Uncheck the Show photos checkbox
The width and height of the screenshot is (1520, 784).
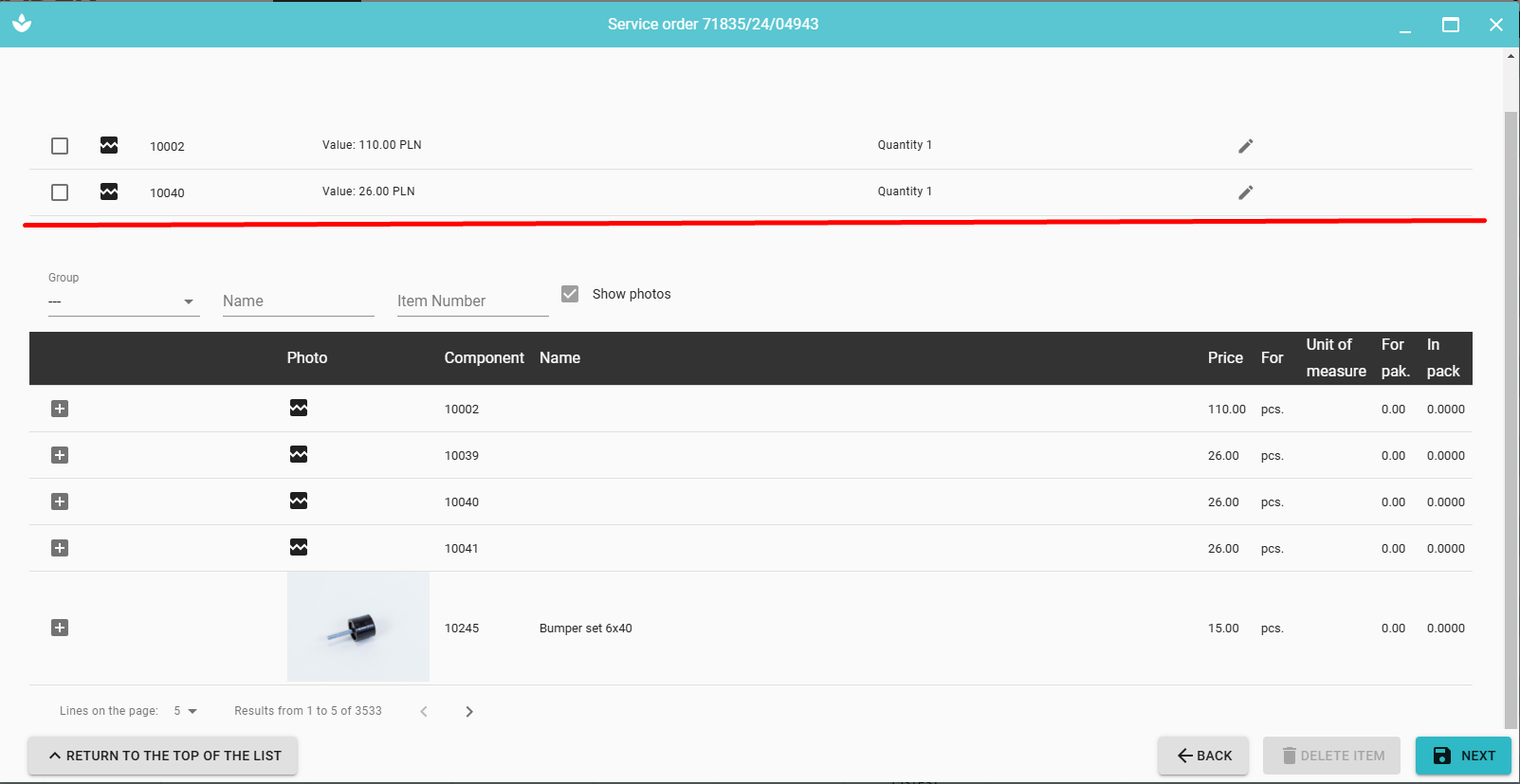(570, 294)
